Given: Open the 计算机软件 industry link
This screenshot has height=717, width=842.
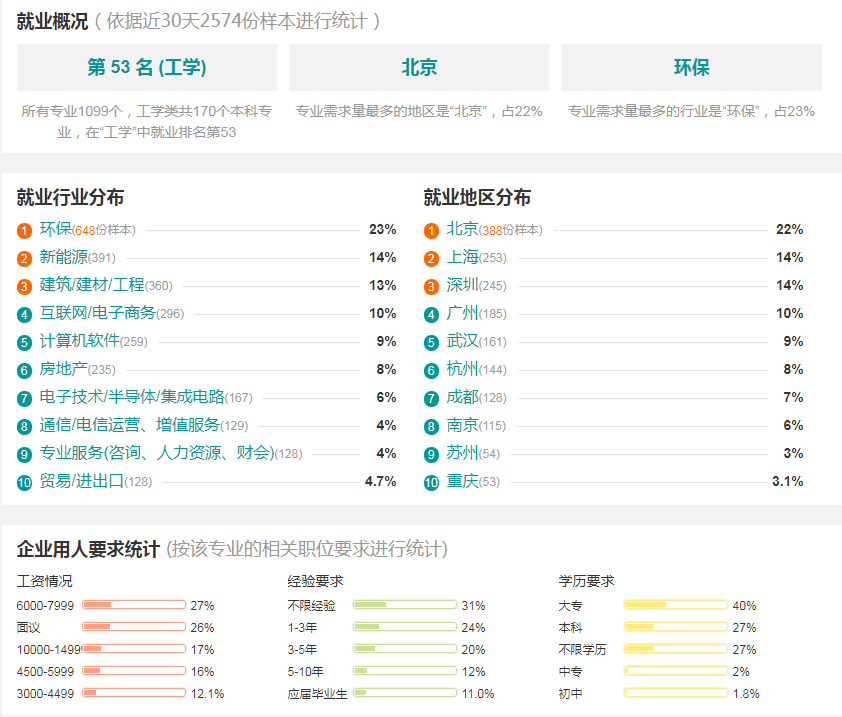Looking at the screenshot, I should tap(79, 341).
